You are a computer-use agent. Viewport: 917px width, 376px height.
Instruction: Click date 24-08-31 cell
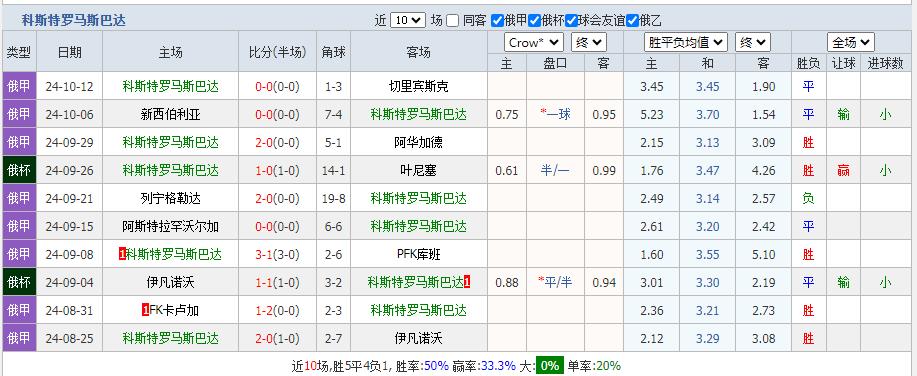[70, 311]
